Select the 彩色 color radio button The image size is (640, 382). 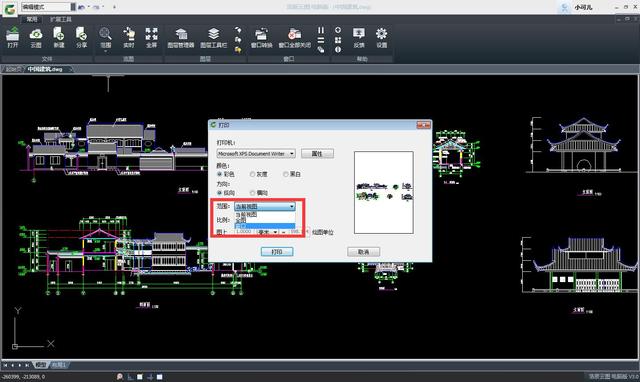pyautogui.click(x=220, y=174)
